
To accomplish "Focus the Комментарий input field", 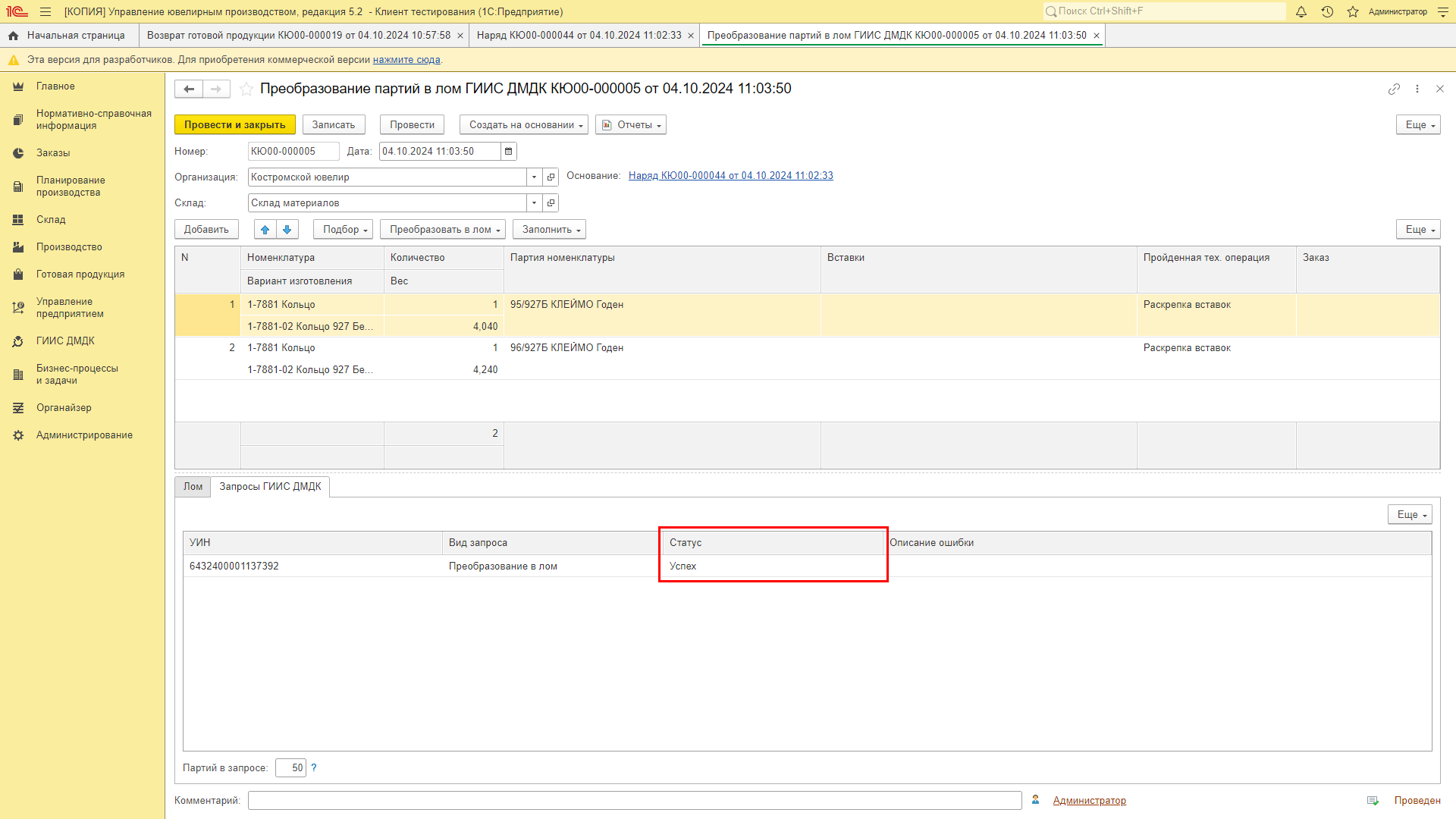I will click(635, 801).
